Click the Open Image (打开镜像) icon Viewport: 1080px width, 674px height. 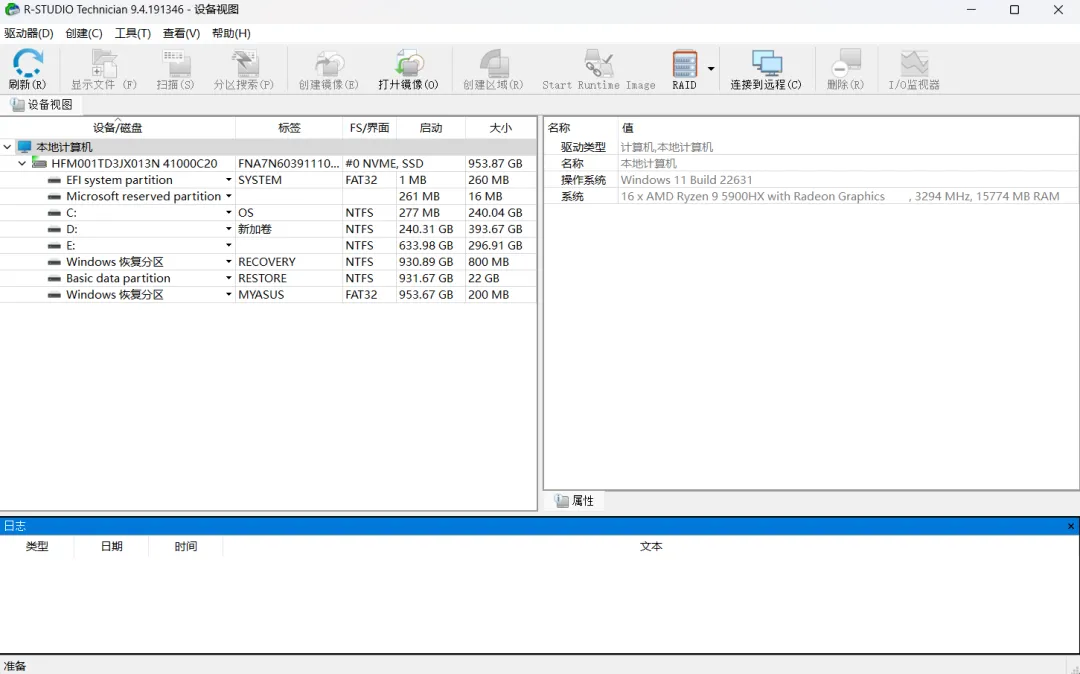click(408, 63)
